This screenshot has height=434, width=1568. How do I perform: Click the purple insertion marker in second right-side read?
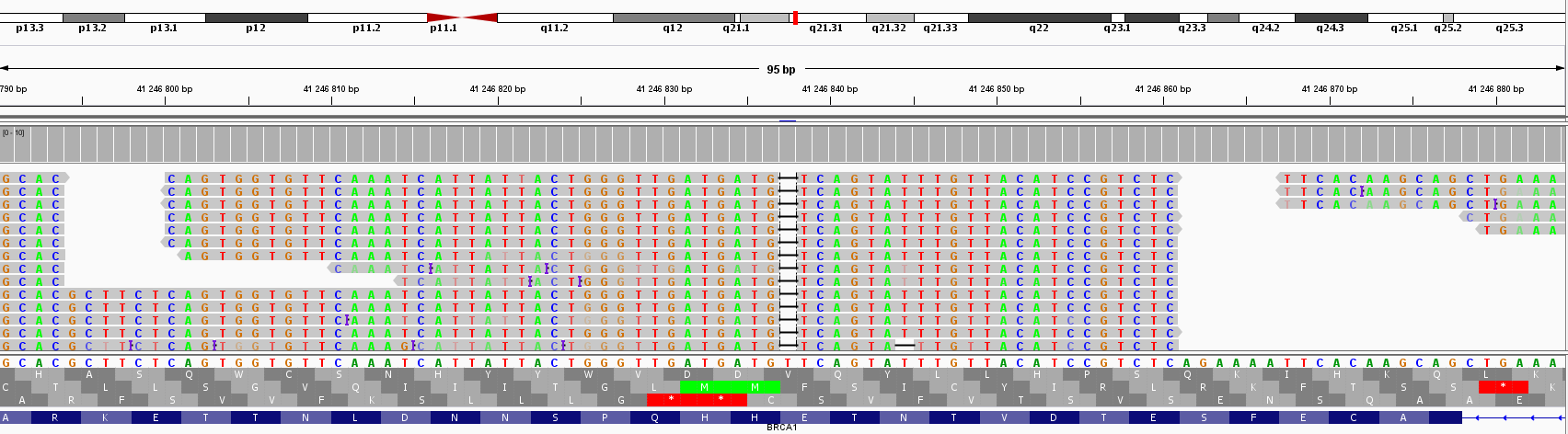click(x=1362, y=191)
